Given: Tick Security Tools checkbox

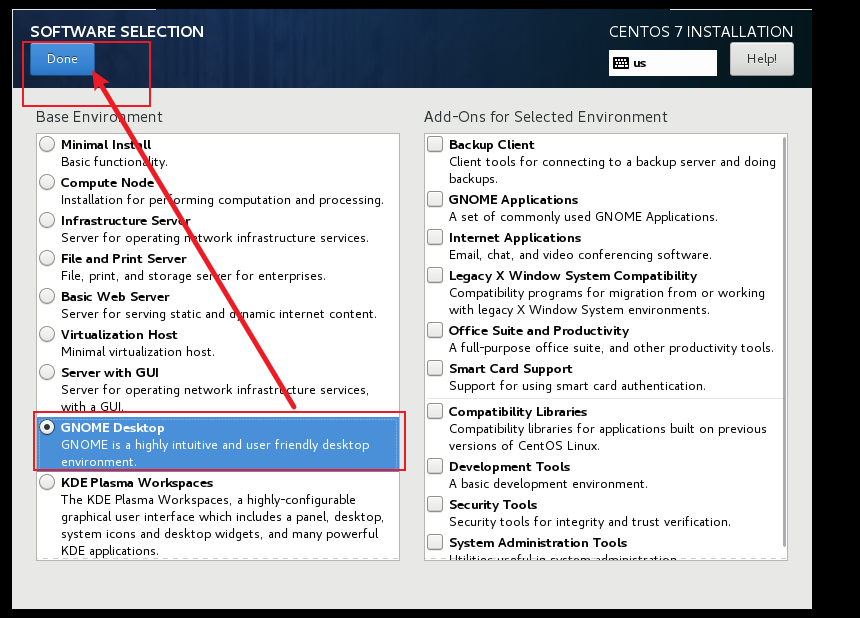Looking at the screenshot, I should pyautogui.click(x=435, y=504).
